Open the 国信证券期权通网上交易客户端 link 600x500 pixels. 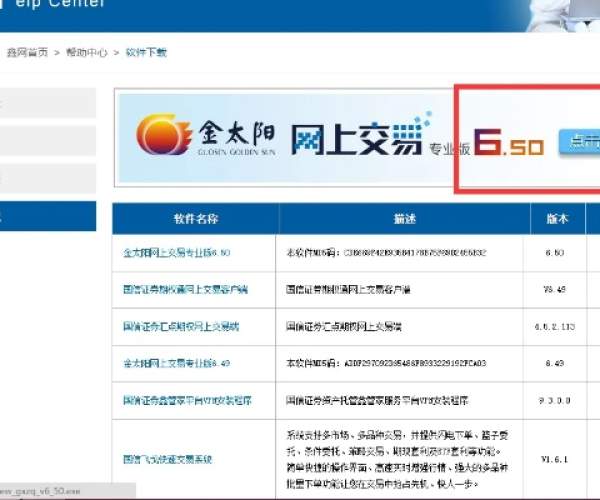186,290
